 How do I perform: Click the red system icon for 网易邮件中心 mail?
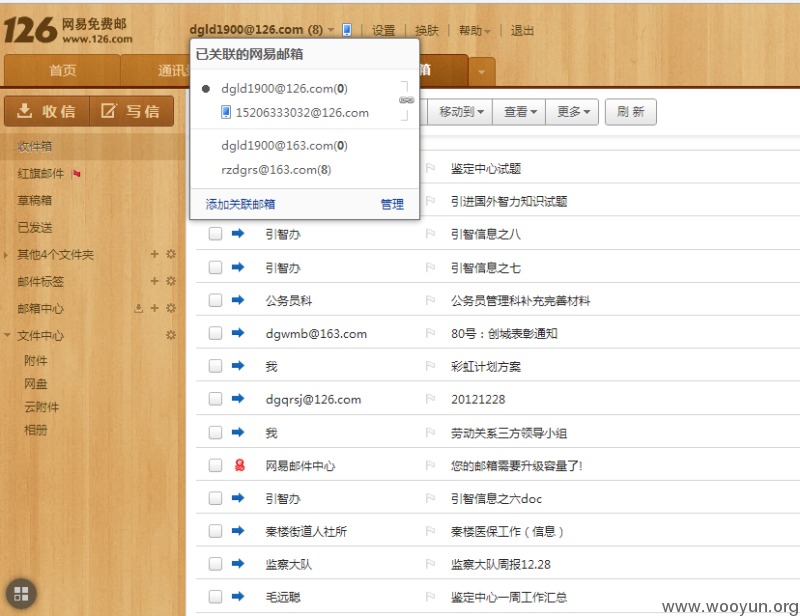click(239, 465)
